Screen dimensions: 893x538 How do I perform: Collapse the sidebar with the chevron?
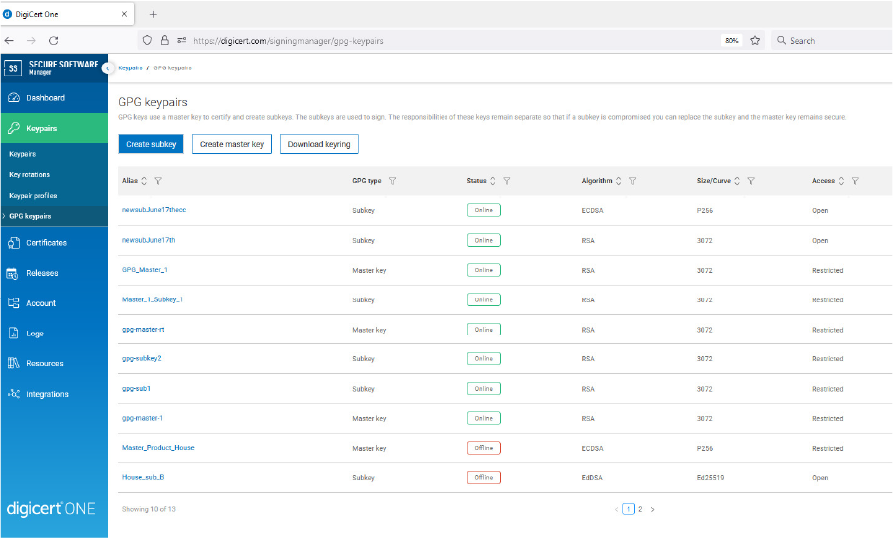107,68
